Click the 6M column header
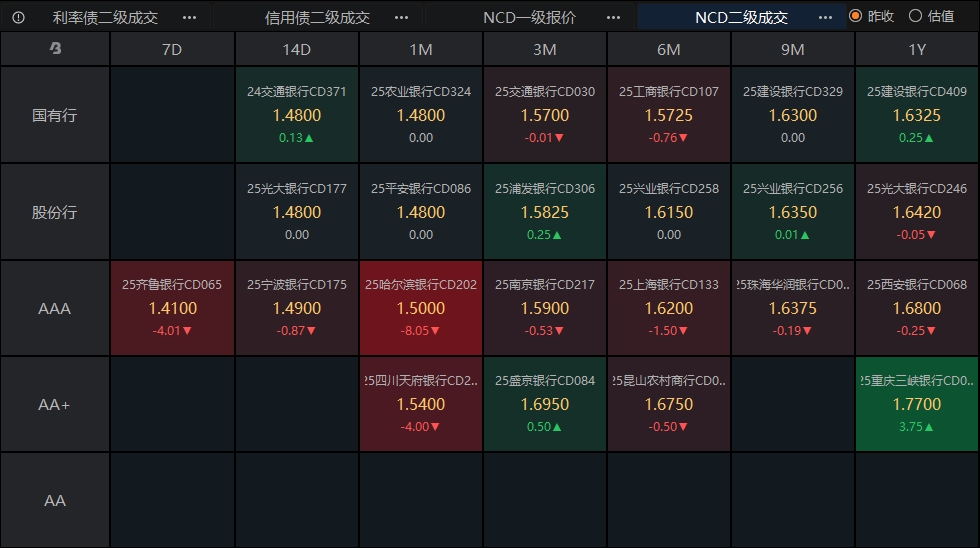980x548 pixels. [669, 49]
